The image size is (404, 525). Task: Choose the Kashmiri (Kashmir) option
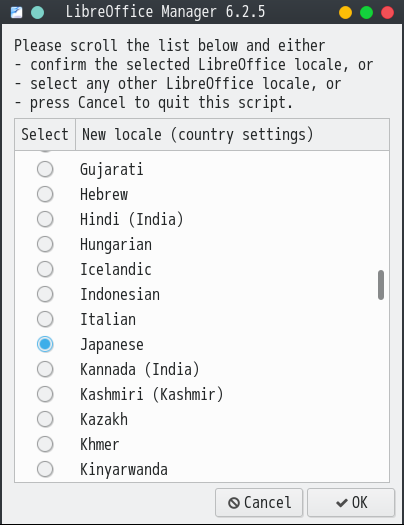(45, 394)
